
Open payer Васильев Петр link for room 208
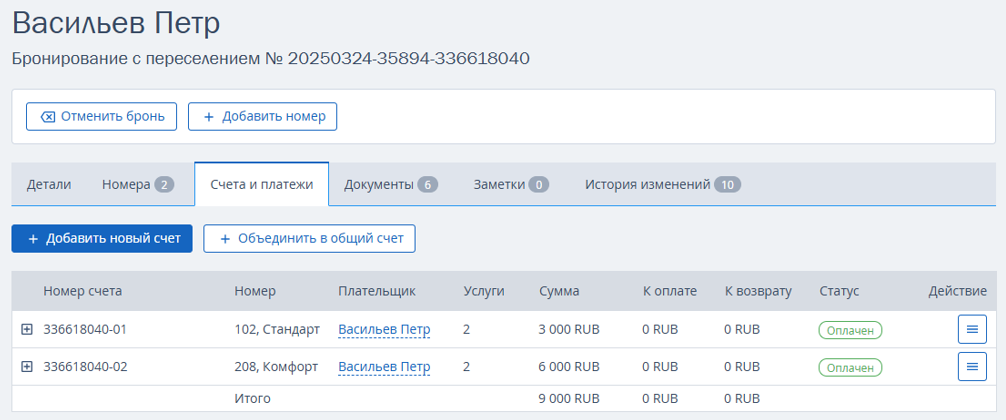(384, 367)
